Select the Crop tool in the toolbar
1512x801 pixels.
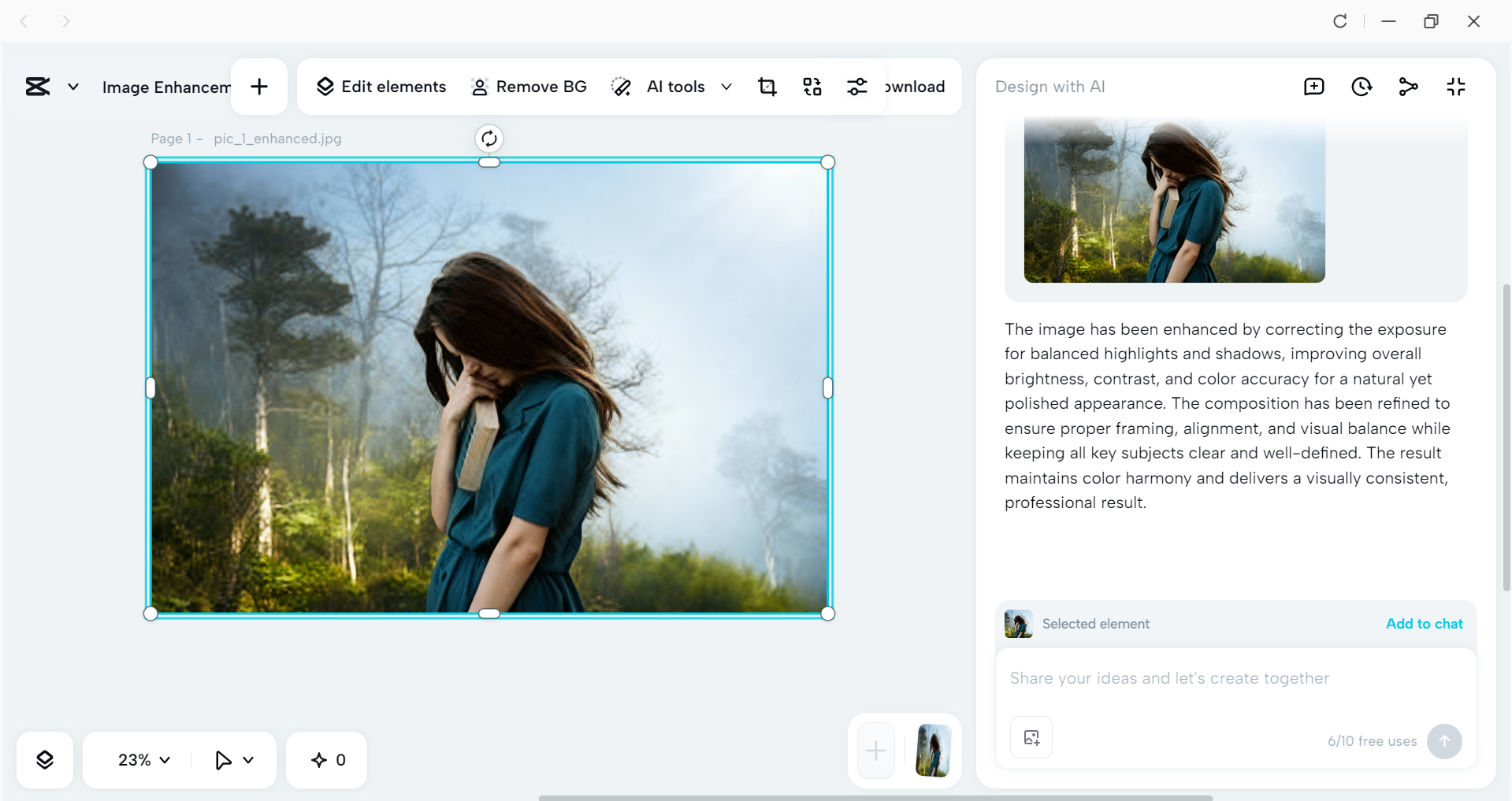point(767,87)
